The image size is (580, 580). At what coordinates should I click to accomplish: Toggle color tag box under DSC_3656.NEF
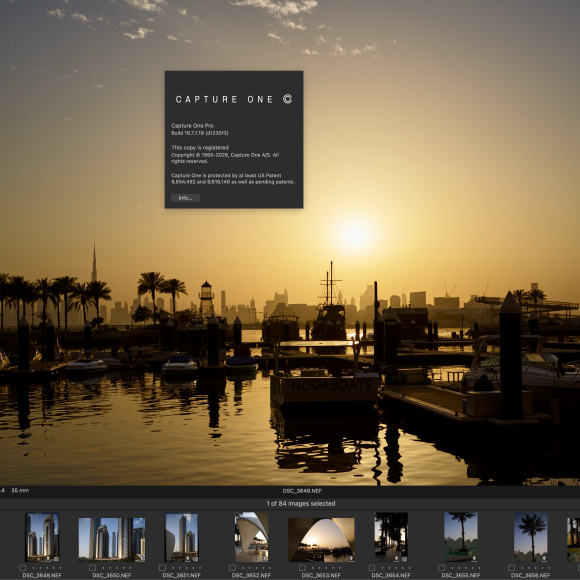pos(511,567)
